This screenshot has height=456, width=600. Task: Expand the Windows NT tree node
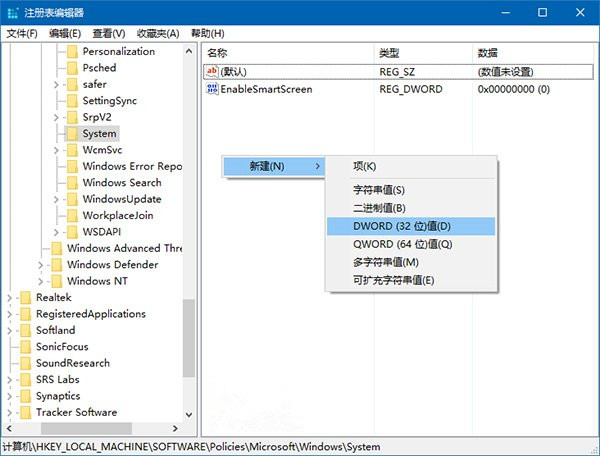(x=40, y=281)
